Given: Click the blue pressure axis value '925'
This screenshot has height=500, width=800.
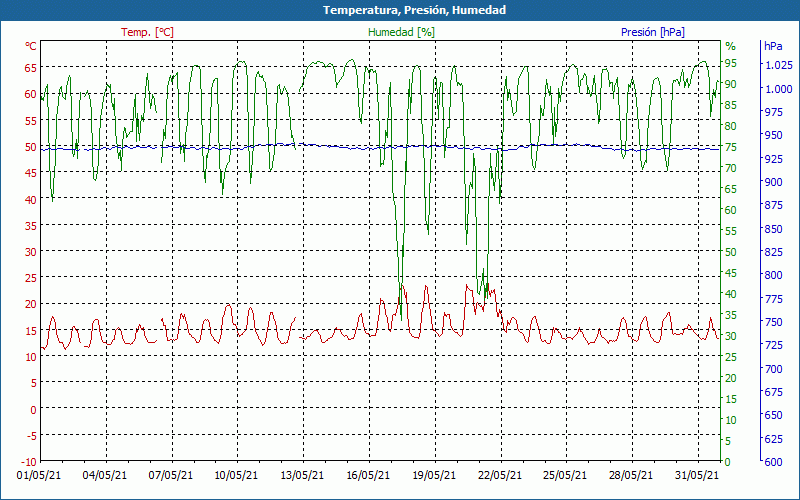Looking at the screenshot, I should coord(772,159).
